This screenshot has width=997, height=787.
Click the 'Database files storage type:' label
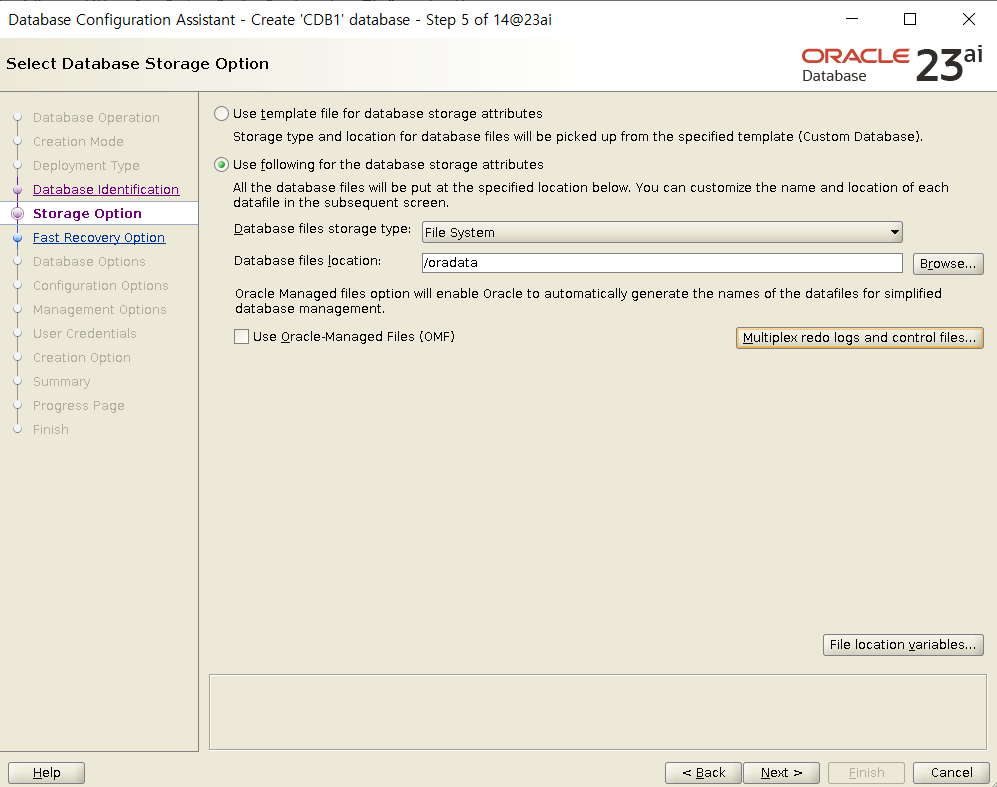pos(322,229)
